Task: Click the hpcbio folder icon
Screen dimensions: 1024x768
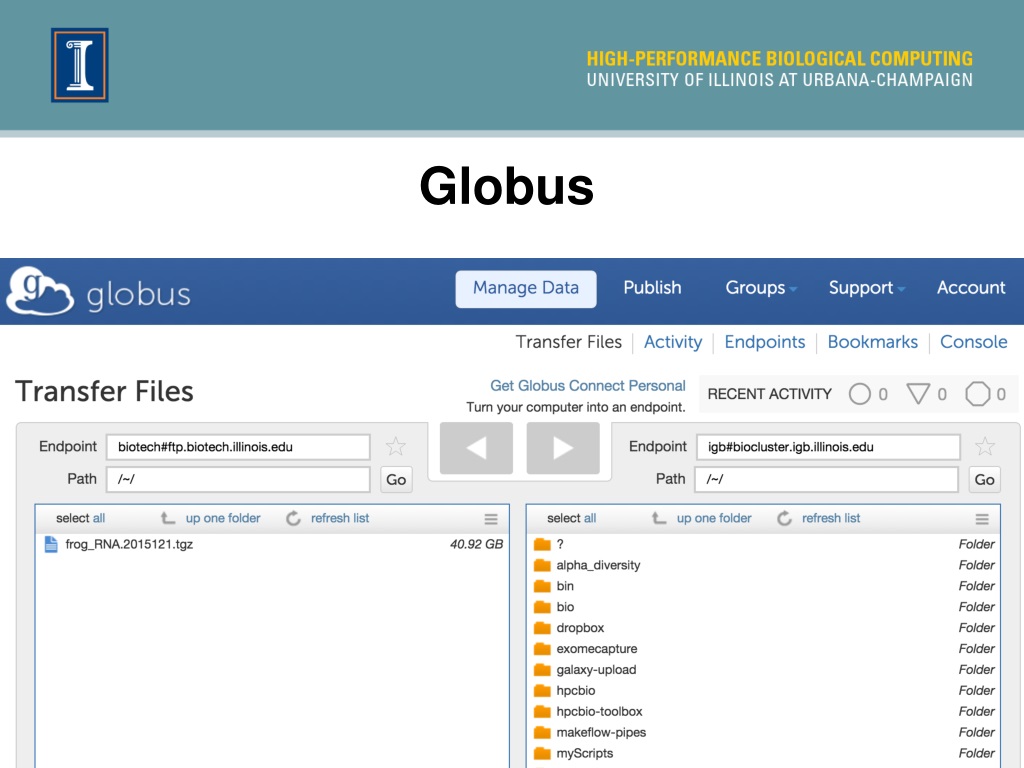Action: pyautogui.click(x=542, y=690)
